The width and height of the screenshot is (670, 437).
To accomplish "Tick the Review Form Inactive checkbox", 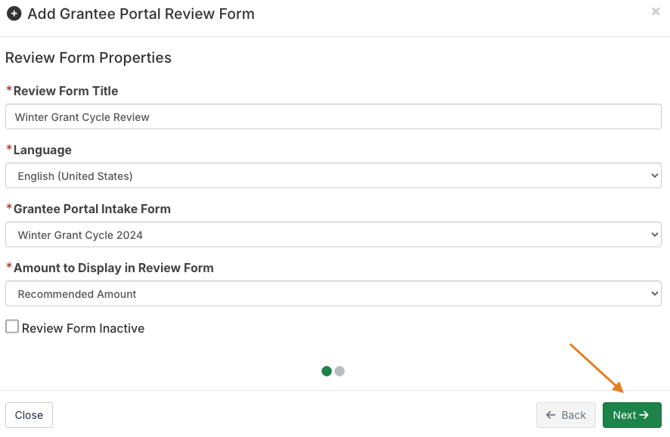I will pyautogui.click(x=12, y=327).
